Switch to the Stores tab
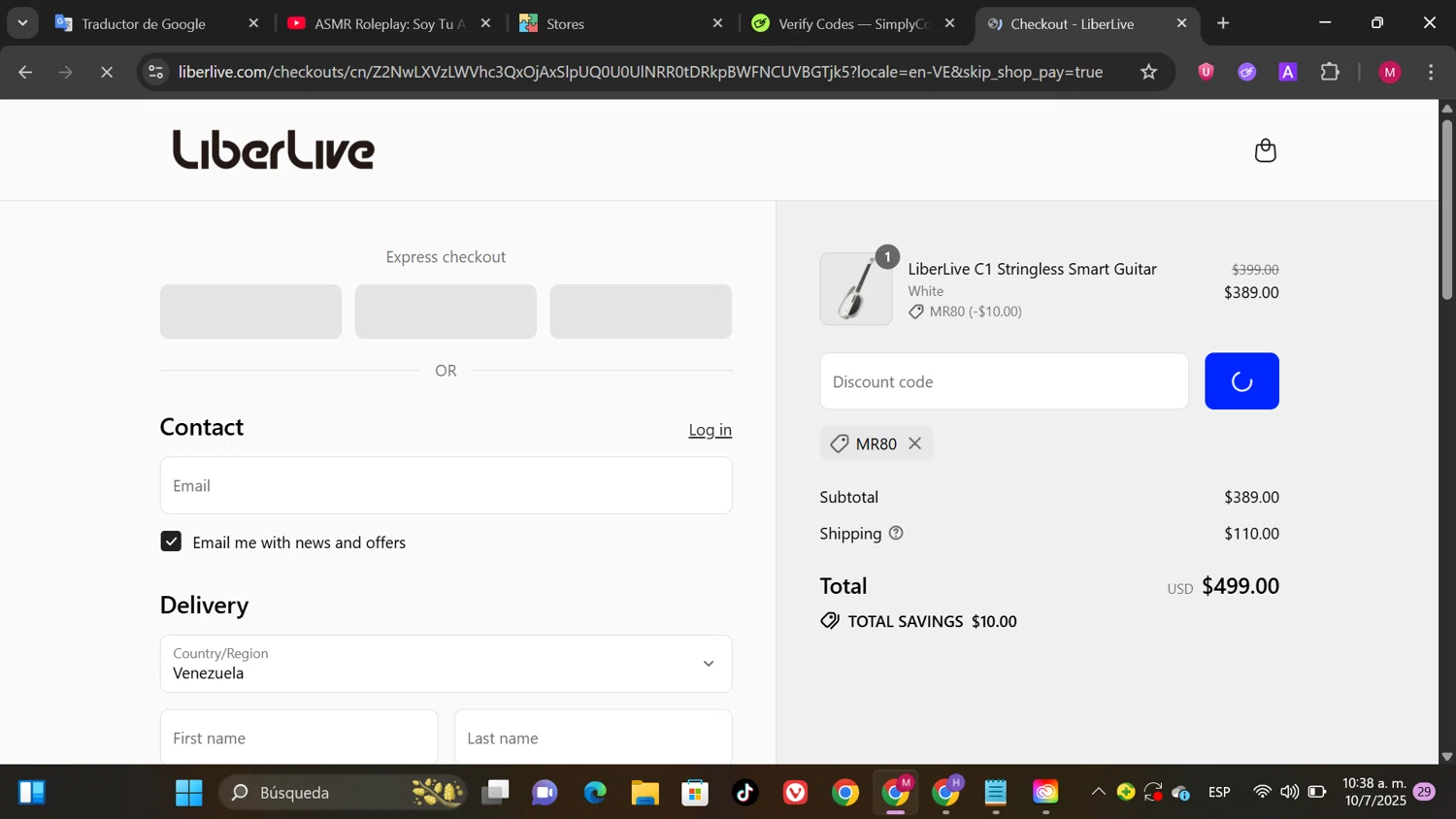This screenshot has height=819, width=1456. 565,23
